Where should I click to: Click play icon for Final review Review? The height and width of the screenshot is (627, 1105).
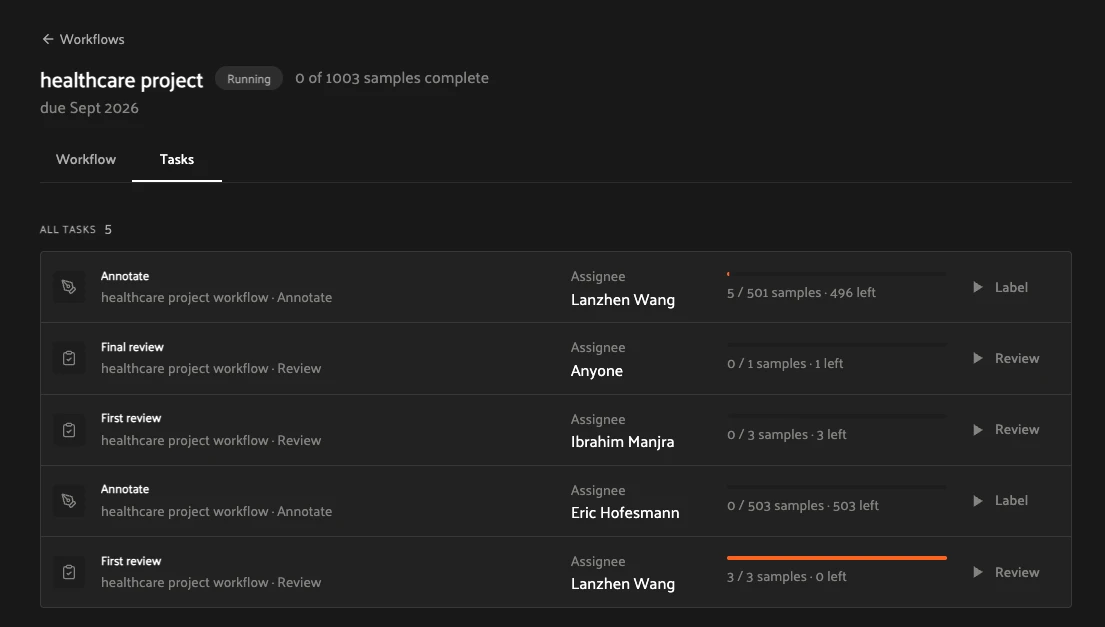(977, 358)
